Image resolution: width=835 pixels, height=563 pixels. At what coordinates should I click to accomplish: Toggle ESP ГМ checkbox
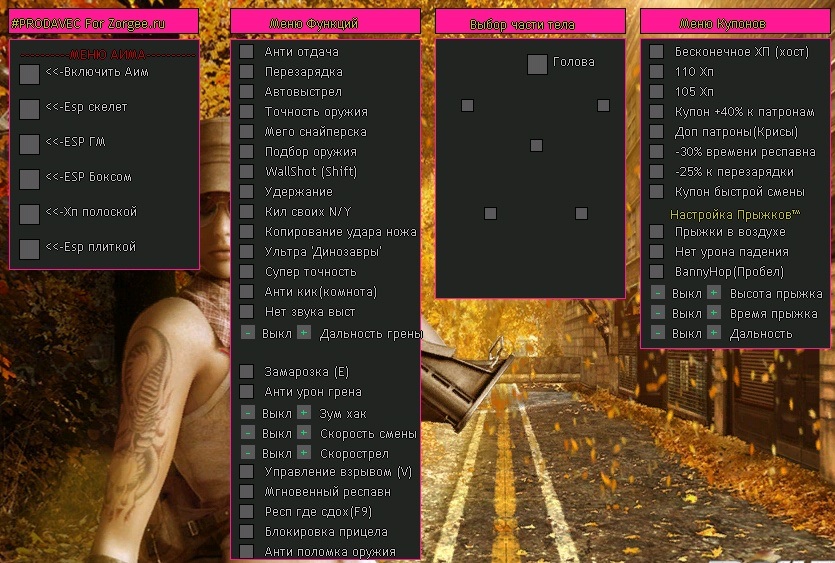(29, 144)
